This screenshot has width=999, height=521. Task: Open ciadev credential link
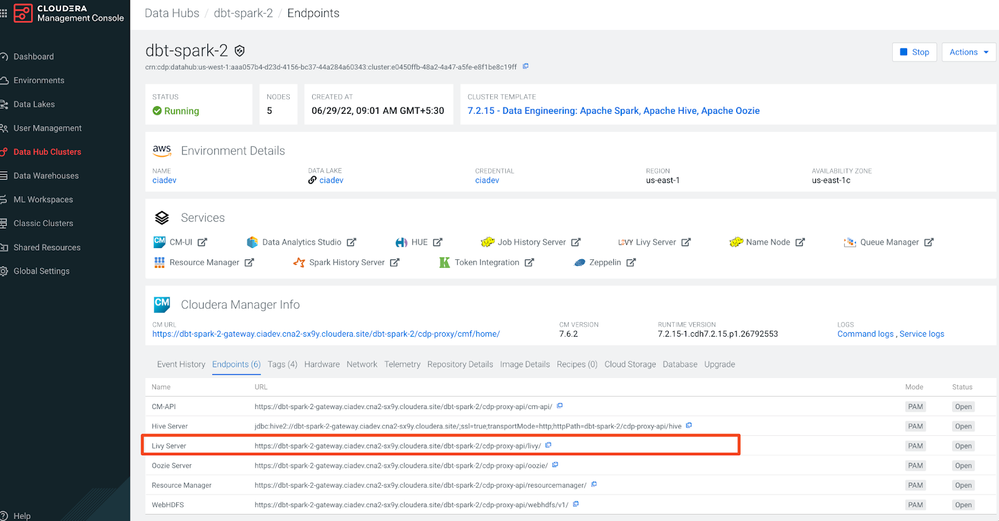(x=487, y=180)
